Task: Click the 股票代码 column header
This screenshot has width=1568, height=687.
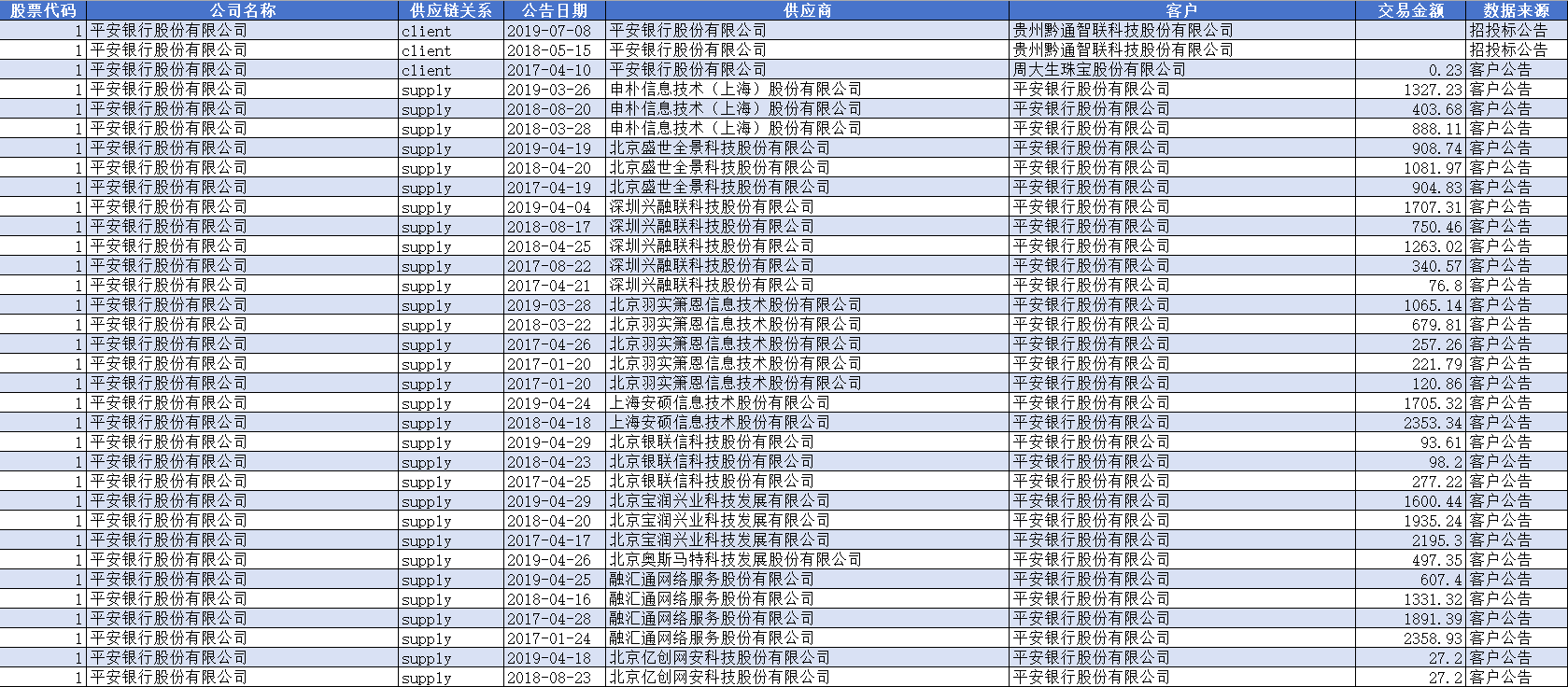Action: click(x=43, y=10)
